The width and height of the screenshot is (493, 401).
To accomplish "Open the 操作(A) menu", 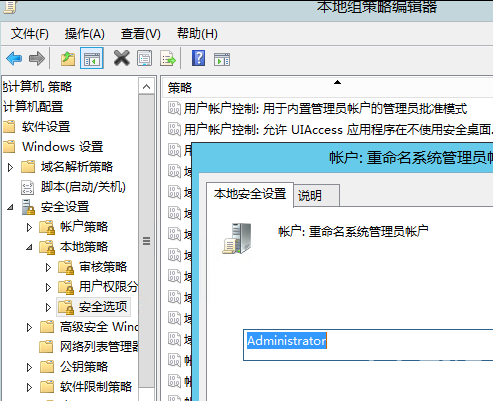I will [85, 34].
